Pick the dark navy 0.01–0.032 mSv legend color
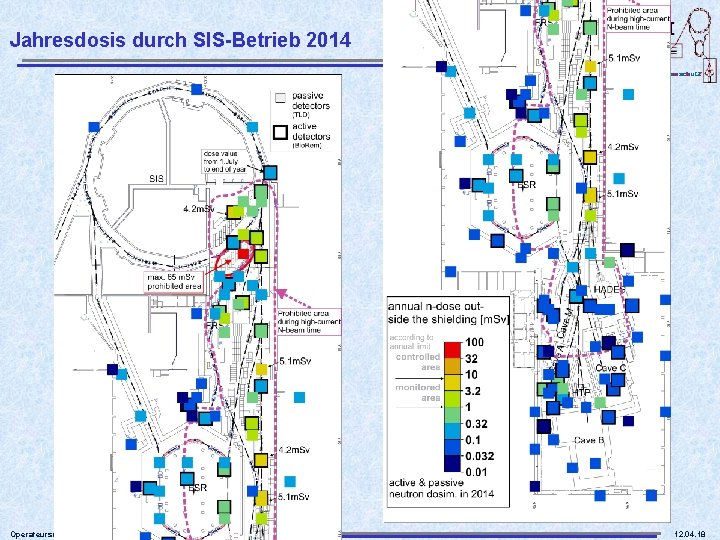Image resolution: width=720 pixels, height=540 pixels. [x=453, y=463]
